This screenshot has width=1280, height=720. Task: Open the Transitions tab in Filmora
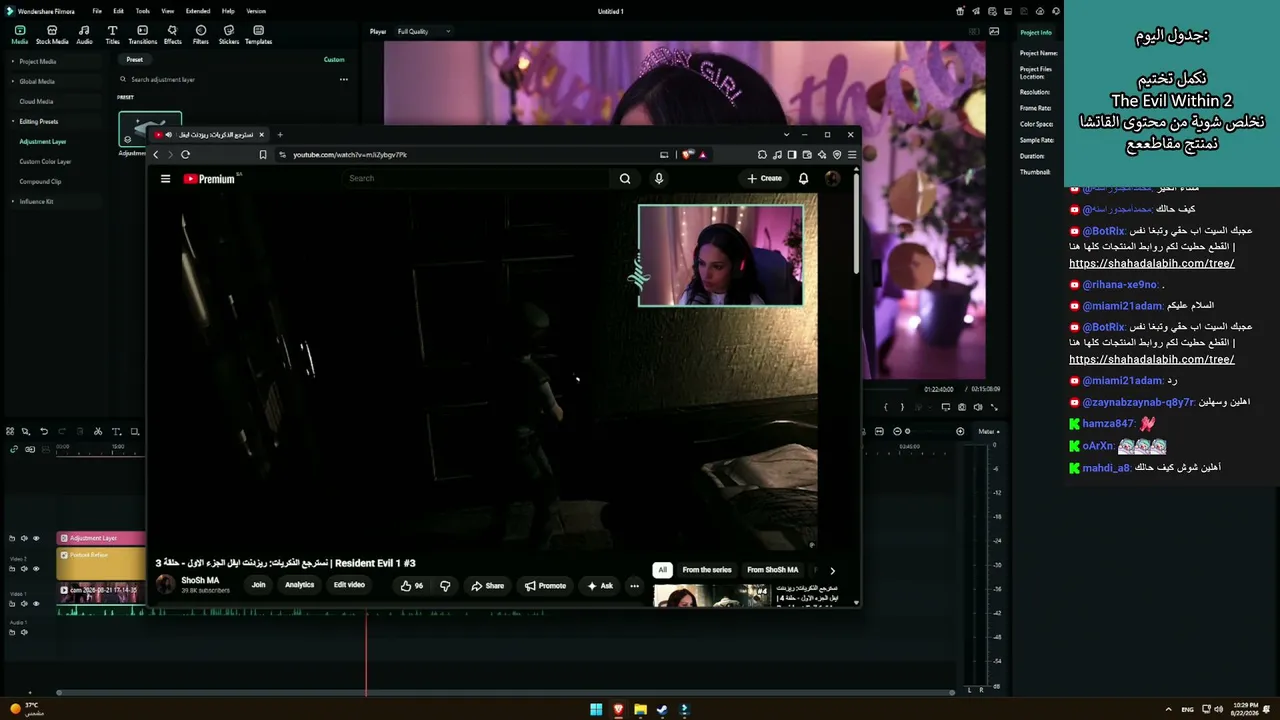[142, 35]
